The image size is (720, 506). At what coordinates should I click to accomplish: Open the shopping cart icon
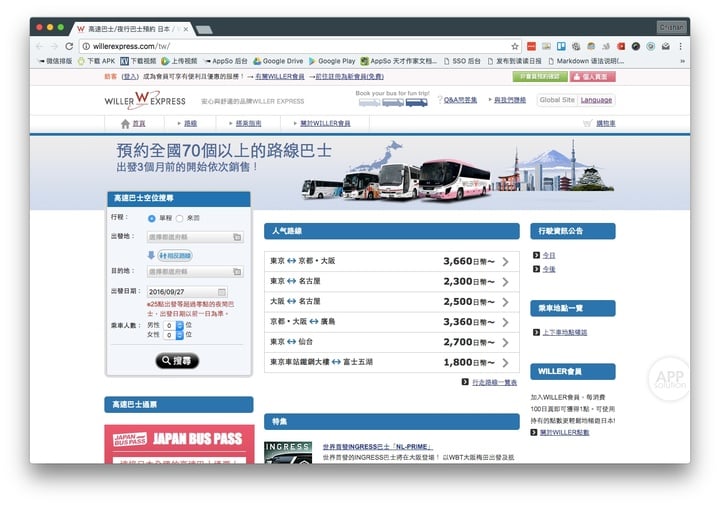pyautogui.click(x=587, y=123)
